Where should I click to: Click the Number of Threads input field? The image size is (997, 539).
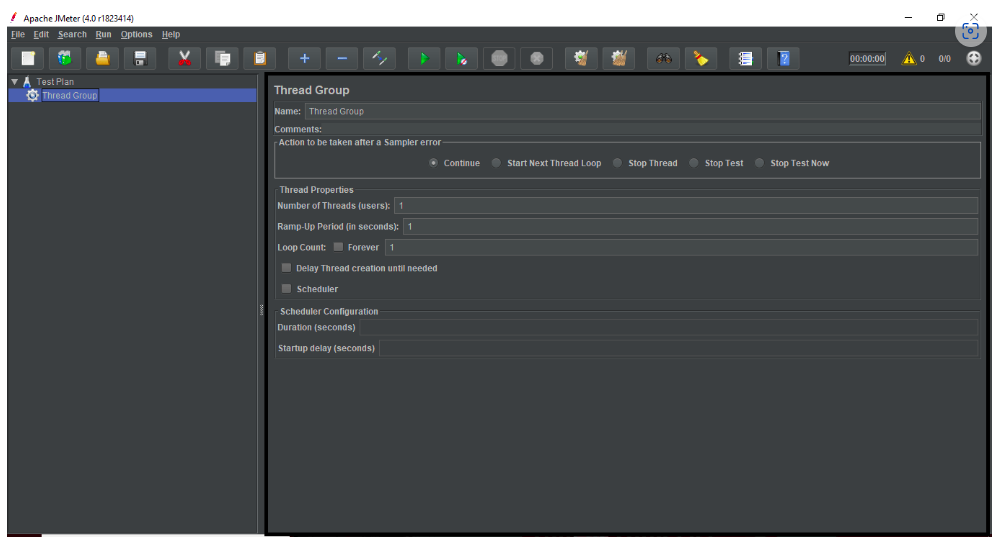[685, 206]
